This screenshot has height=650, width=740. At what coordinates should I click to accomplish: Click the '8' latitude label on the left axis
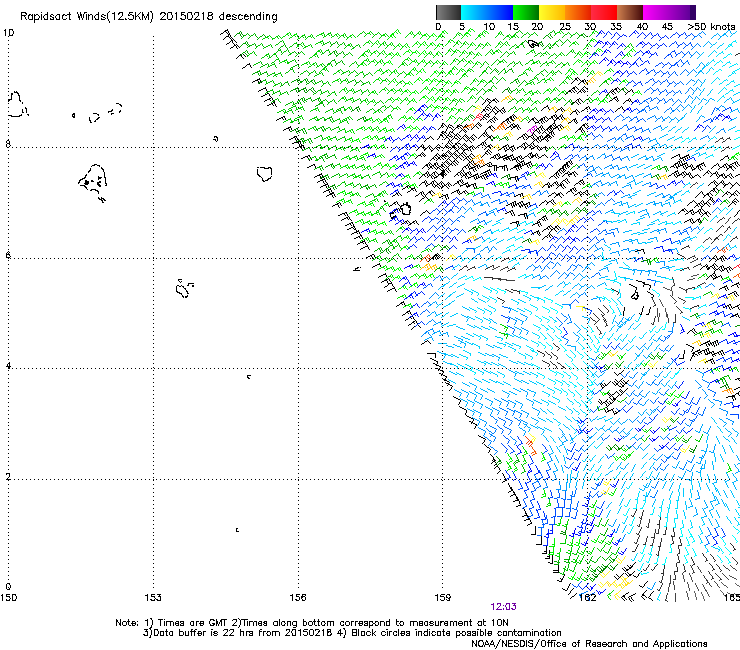[x=8, y=144]
